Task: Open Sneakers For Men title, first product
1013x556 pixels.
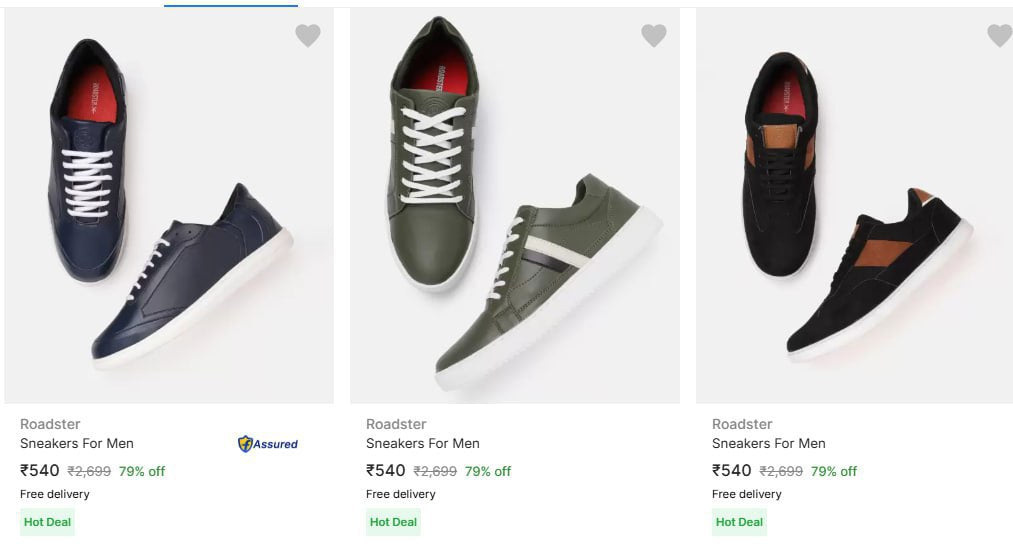Action: 77,443
